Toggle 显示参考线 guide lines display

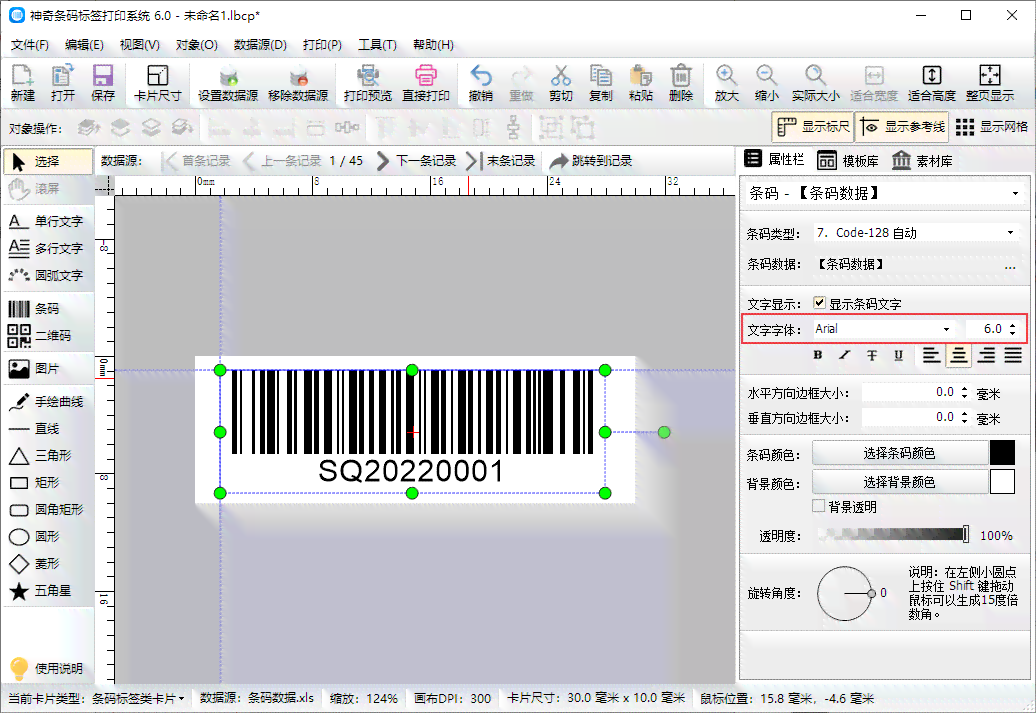pyautogui.click(x=902, y=127)
